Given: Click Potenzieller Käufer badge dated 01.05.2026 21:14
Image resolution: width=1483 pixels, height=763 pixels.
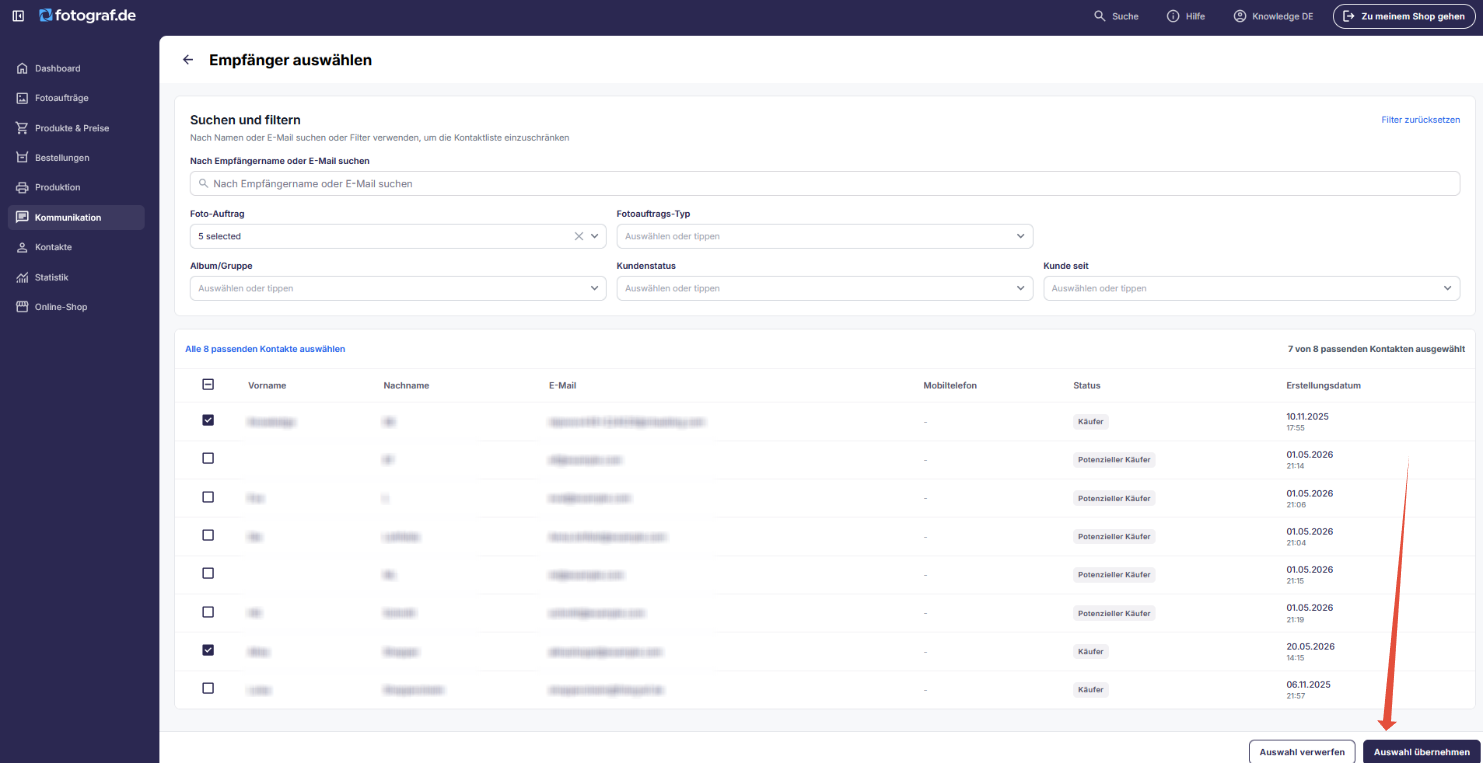Looking at the screenshot, I should 1114,460.
